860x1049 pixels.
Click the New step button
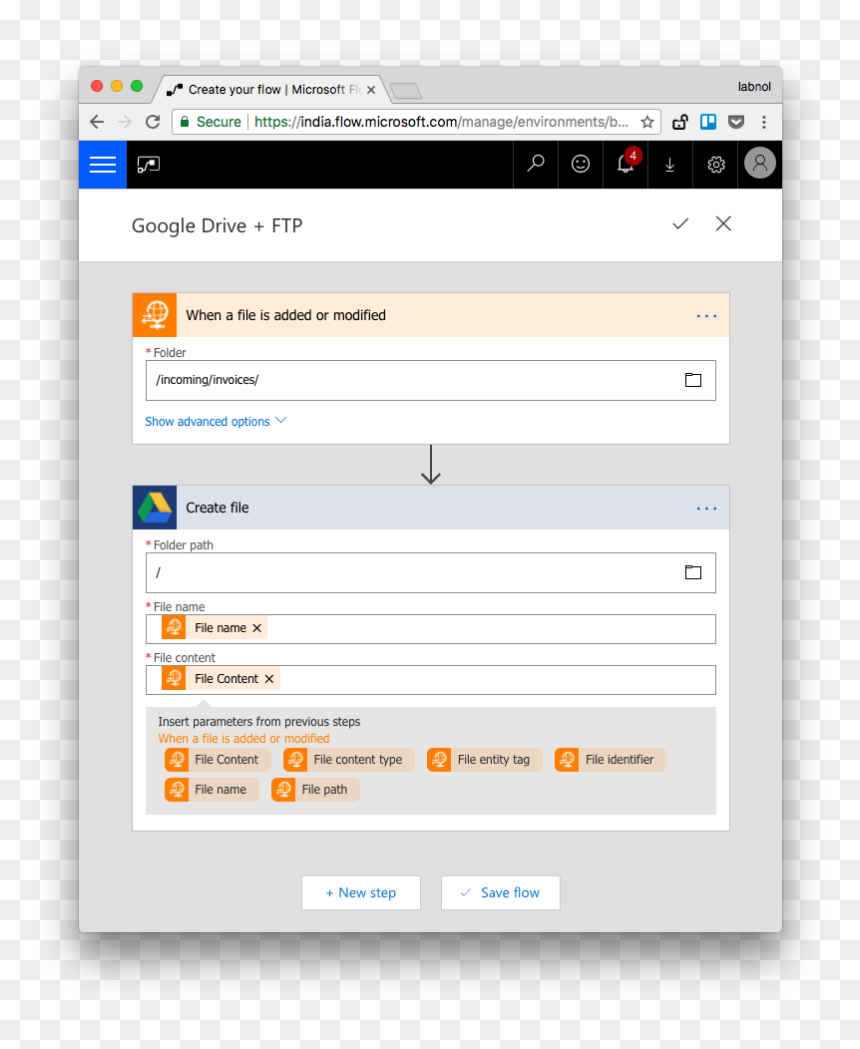coord(361,892)
